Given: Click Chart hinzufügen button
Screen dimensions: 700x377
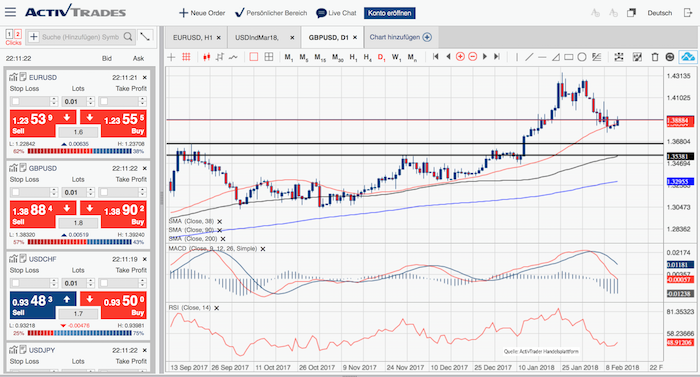Looking at the screenshot, I should [400, 37].
